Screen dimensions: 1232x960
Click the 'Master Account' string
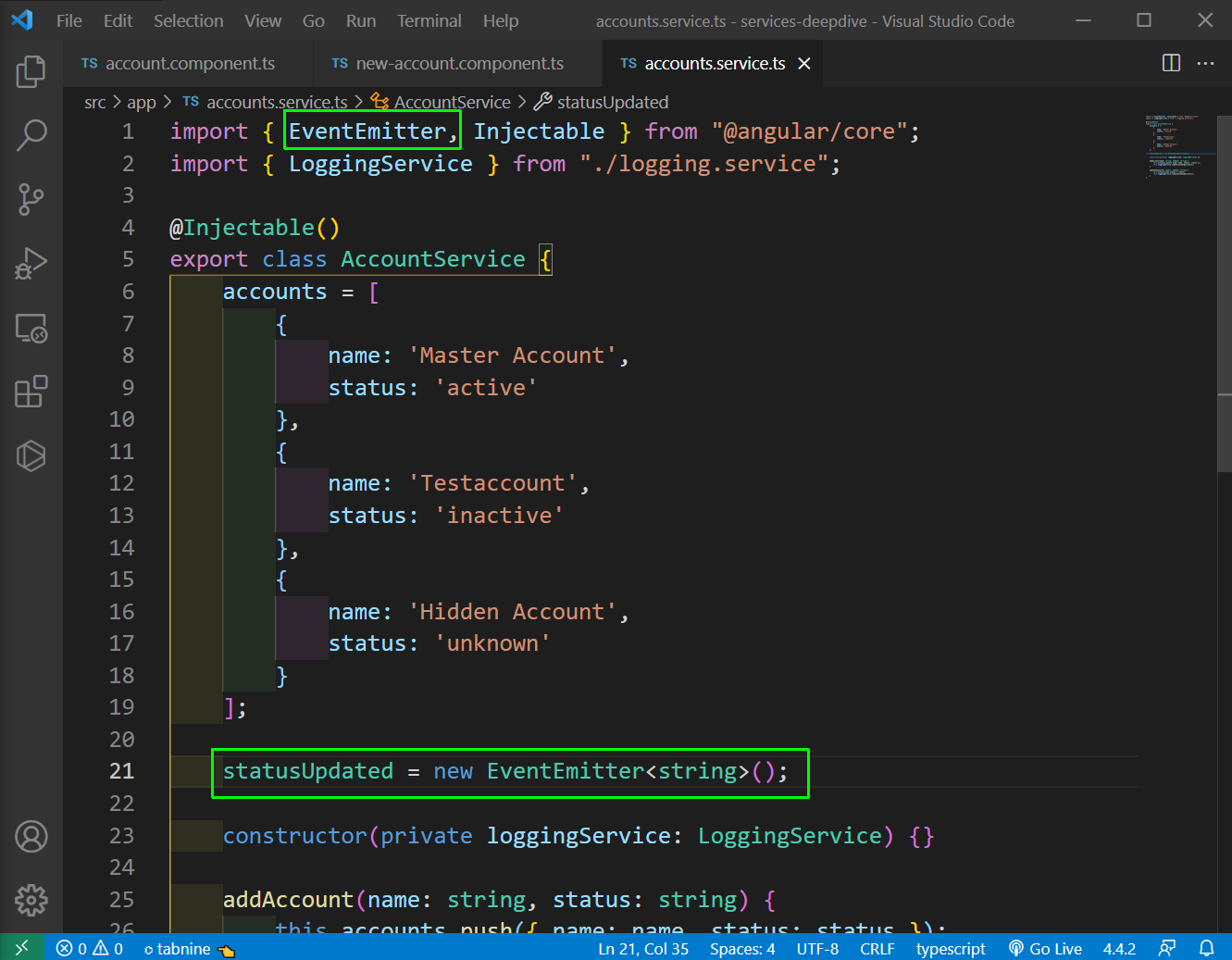513,355
